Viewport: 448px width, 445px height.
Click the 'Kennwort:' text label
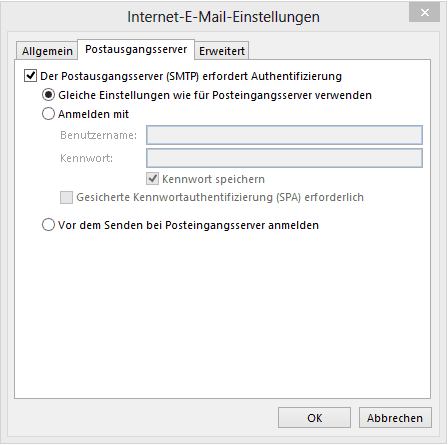point(86,158)
